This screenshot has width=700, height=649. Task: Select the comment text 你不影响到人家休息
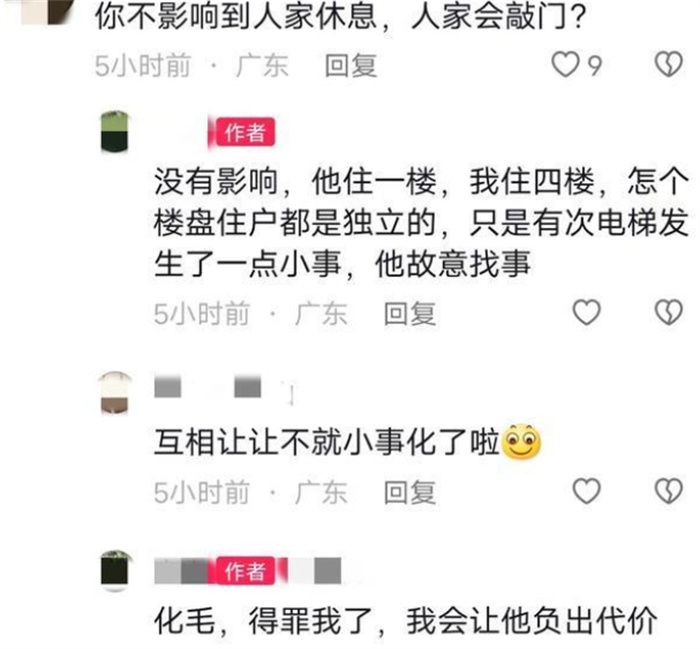point(235,17)
